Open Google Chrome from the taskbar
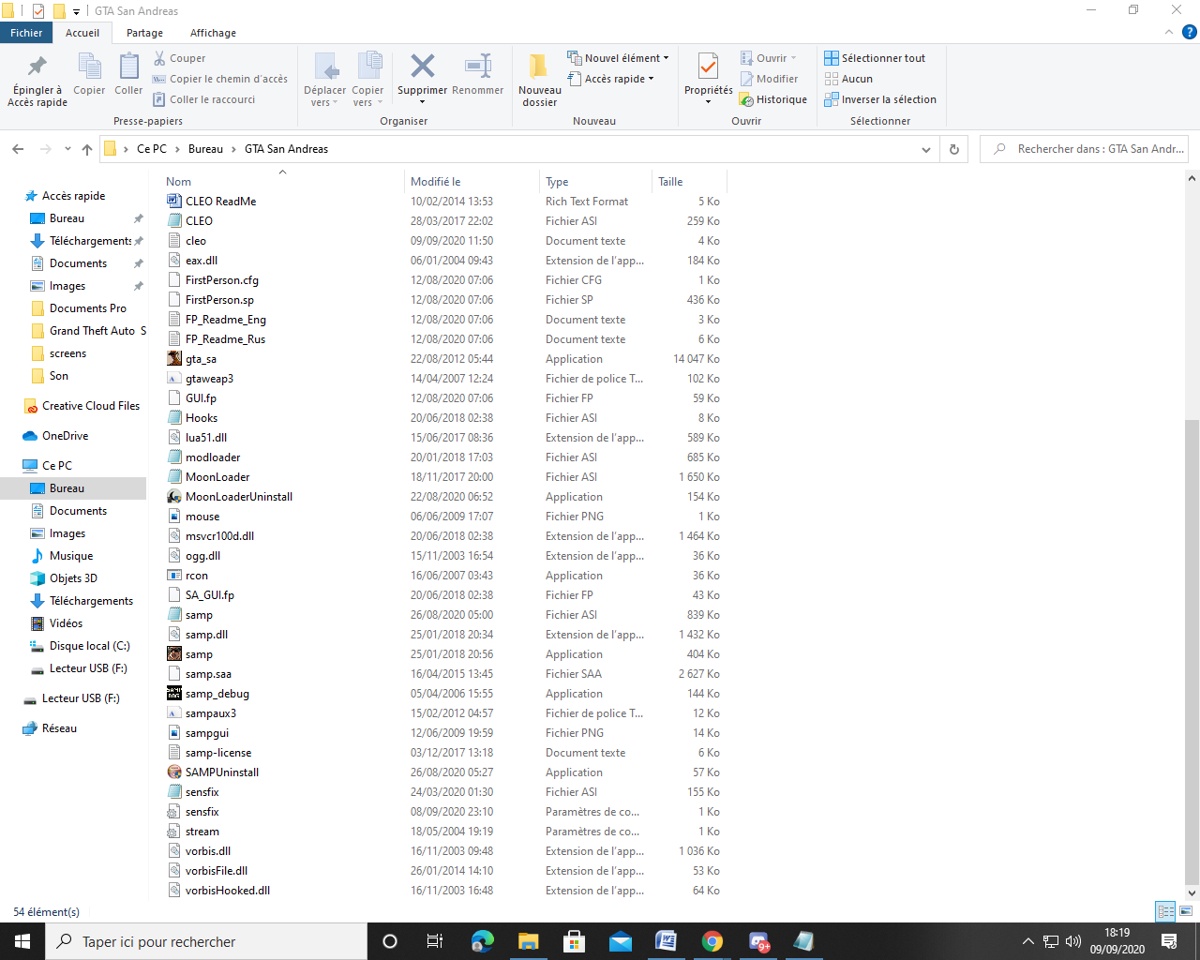 712,941
